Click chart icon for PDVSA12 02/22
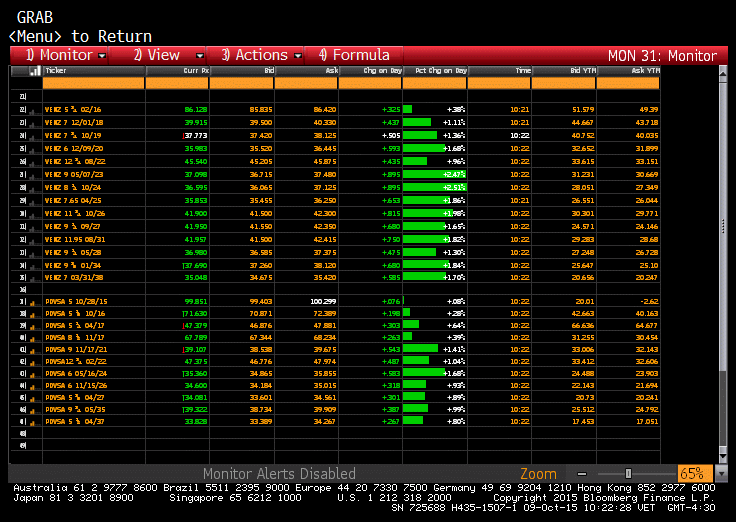 (33, 363)
